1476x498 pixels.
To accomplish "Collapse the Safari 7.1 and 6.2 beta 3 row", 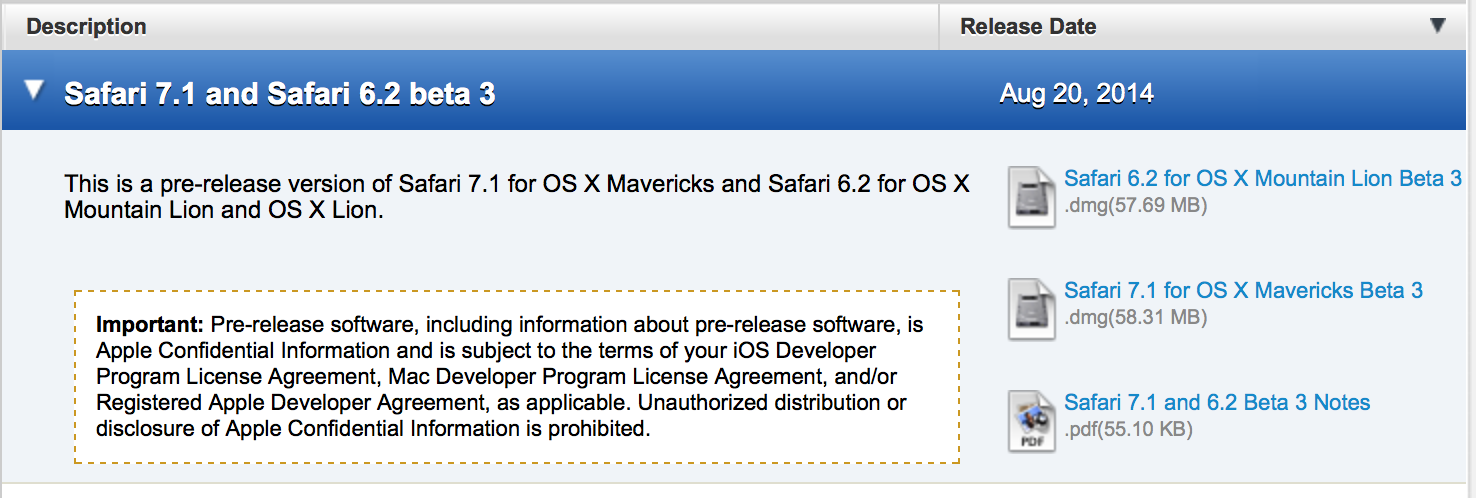I will (35, 92).
